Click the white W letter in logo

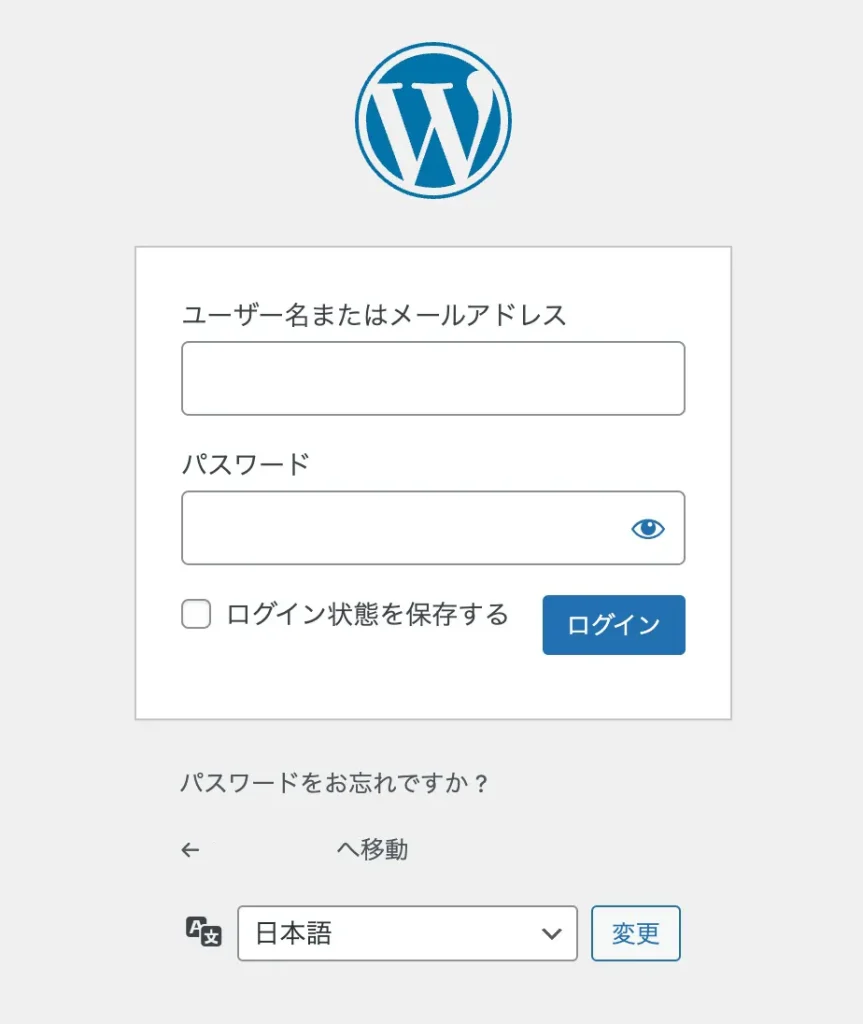(434, 129)
